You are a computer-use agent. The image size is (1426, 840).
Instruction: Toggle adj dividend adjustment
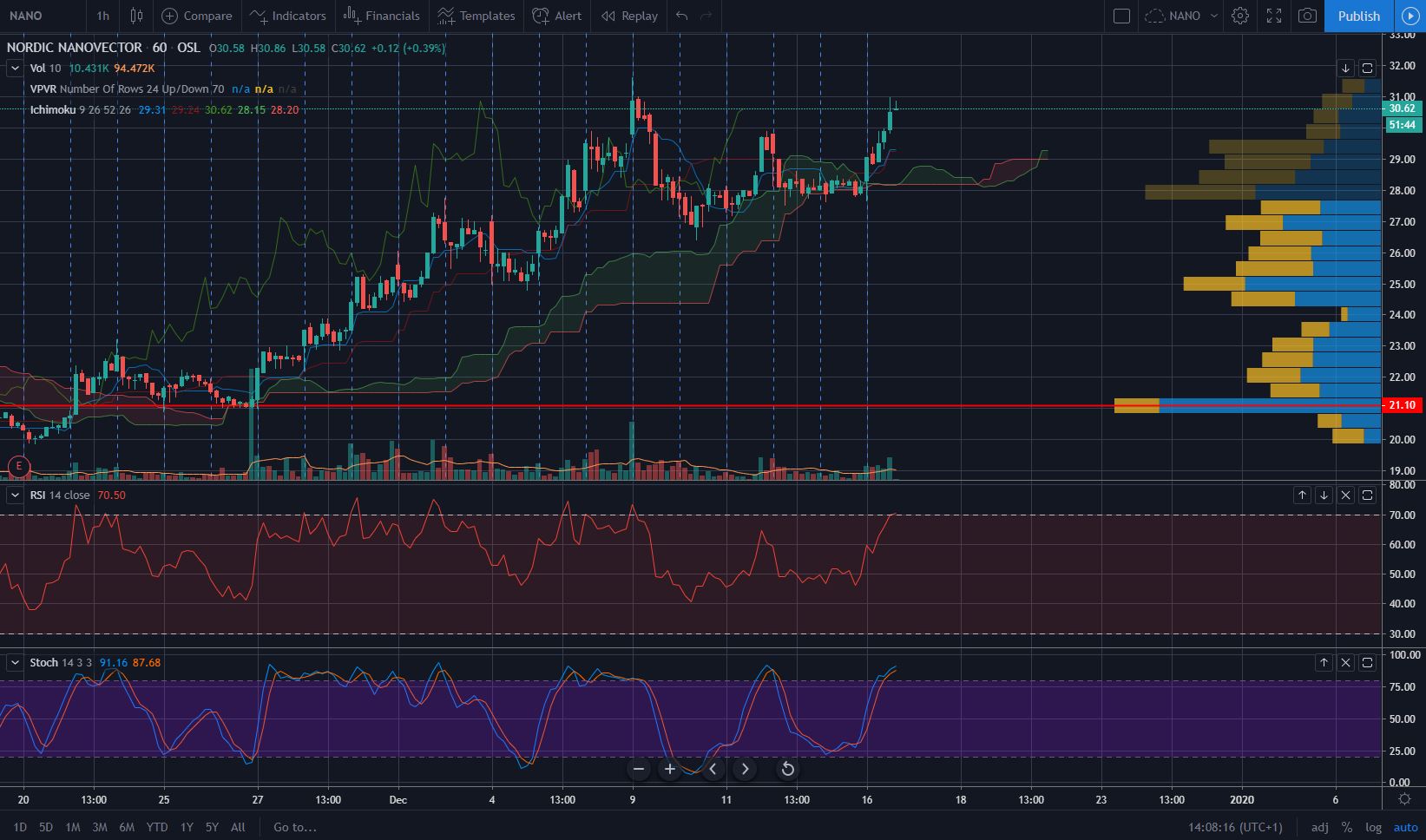(x=1319, y=827)
